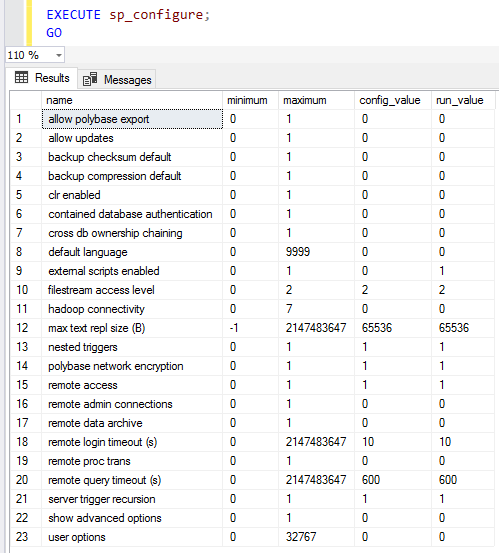Select the 'remote access' cell
This screenshot has height=553, width=499.
(x=132, y=385)
